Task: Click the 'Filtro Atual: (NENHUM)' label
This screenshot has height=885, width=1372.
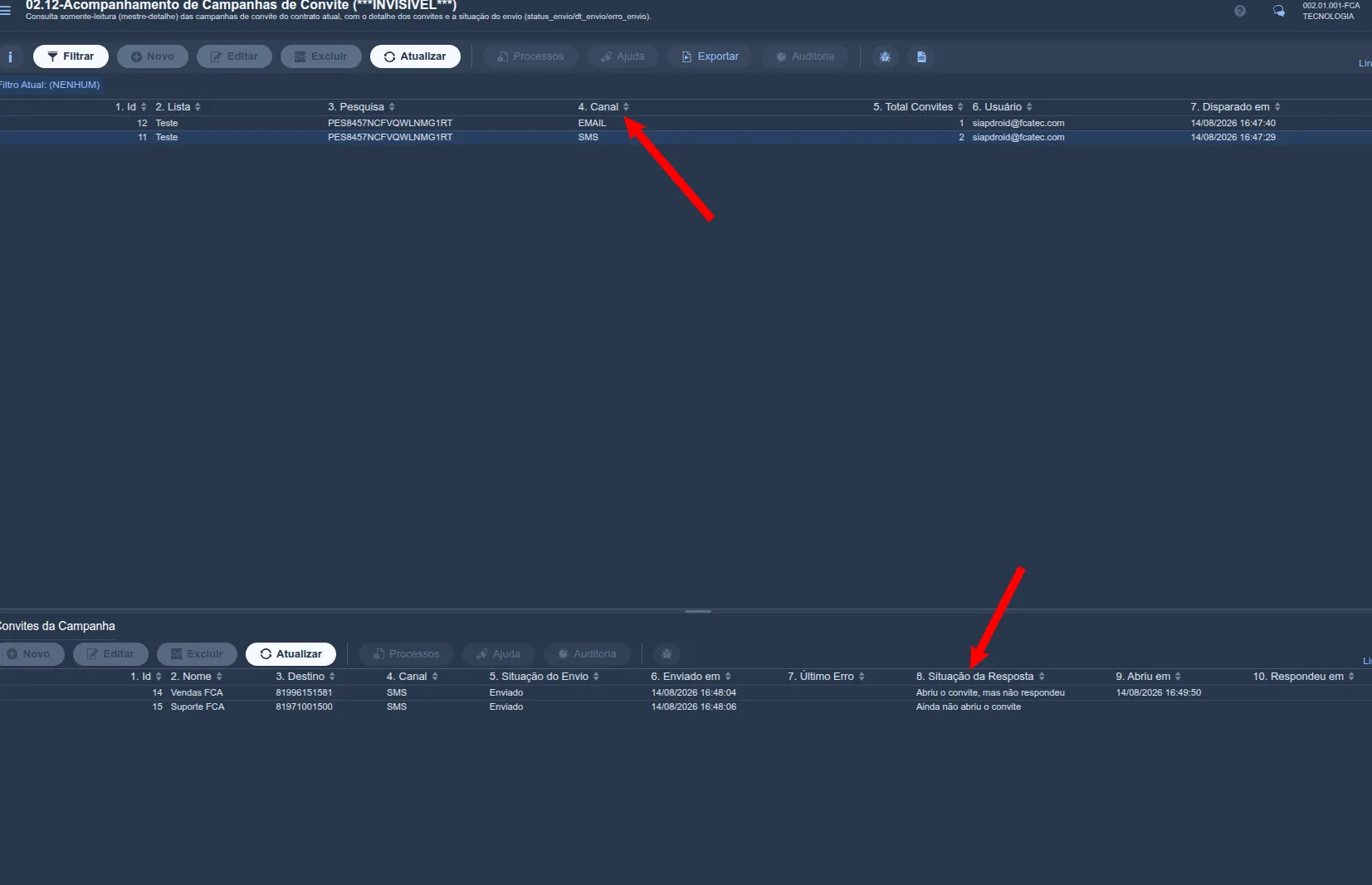Action: [50, 85]
